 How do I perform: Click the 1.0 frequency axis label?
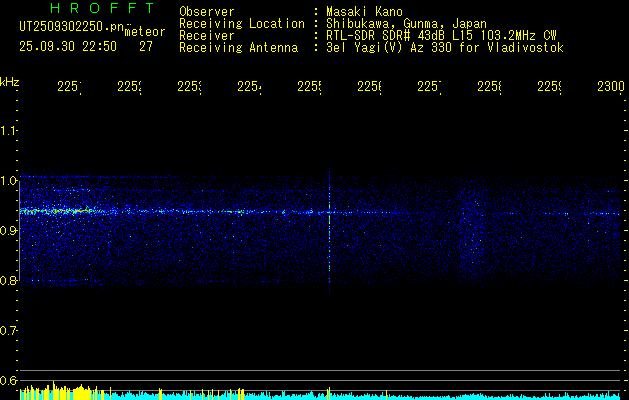point(8,181)
